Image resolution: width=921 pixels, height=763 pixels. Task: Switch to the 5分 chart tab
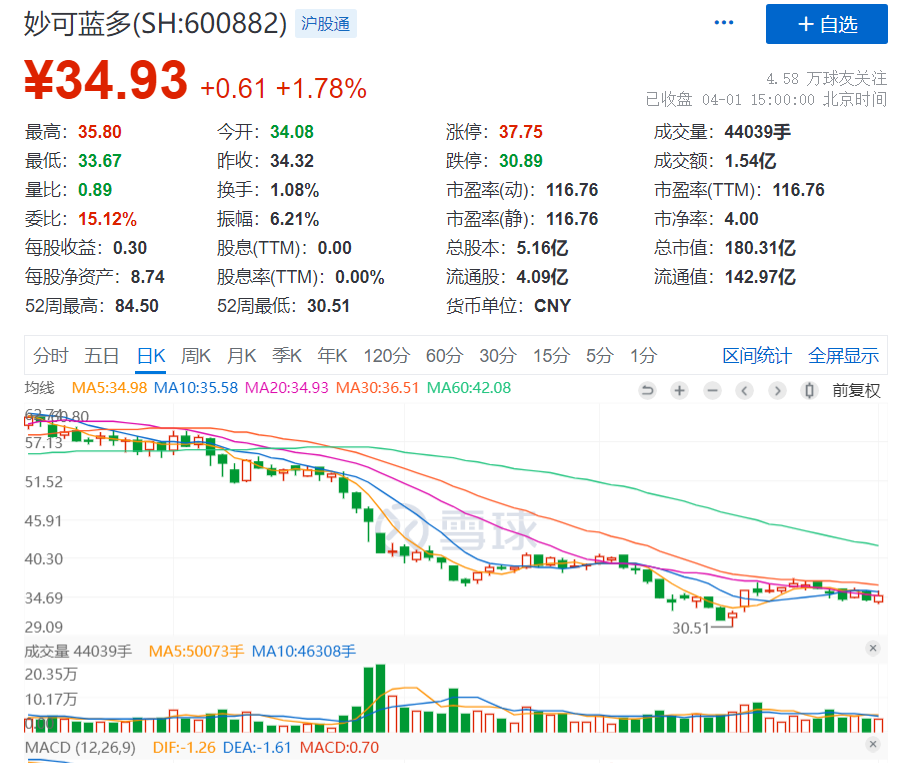(600, 355)
